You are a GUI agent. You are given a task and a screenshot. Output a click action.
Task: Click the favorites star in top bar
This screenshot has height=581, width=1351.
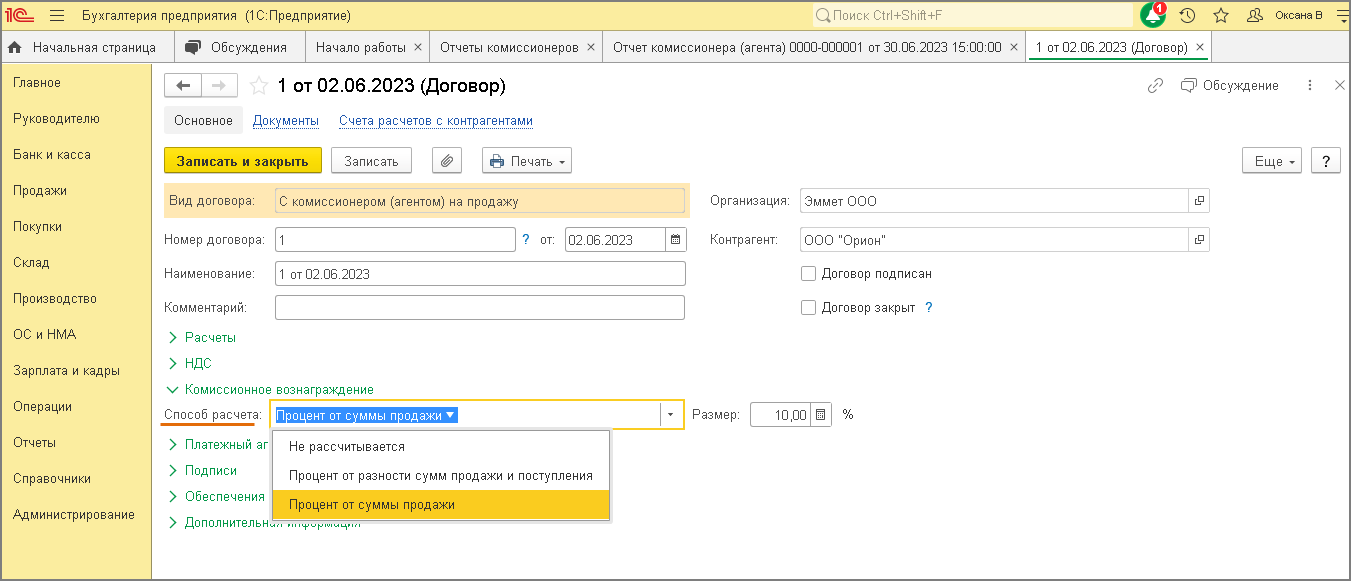coord(1220,16)
